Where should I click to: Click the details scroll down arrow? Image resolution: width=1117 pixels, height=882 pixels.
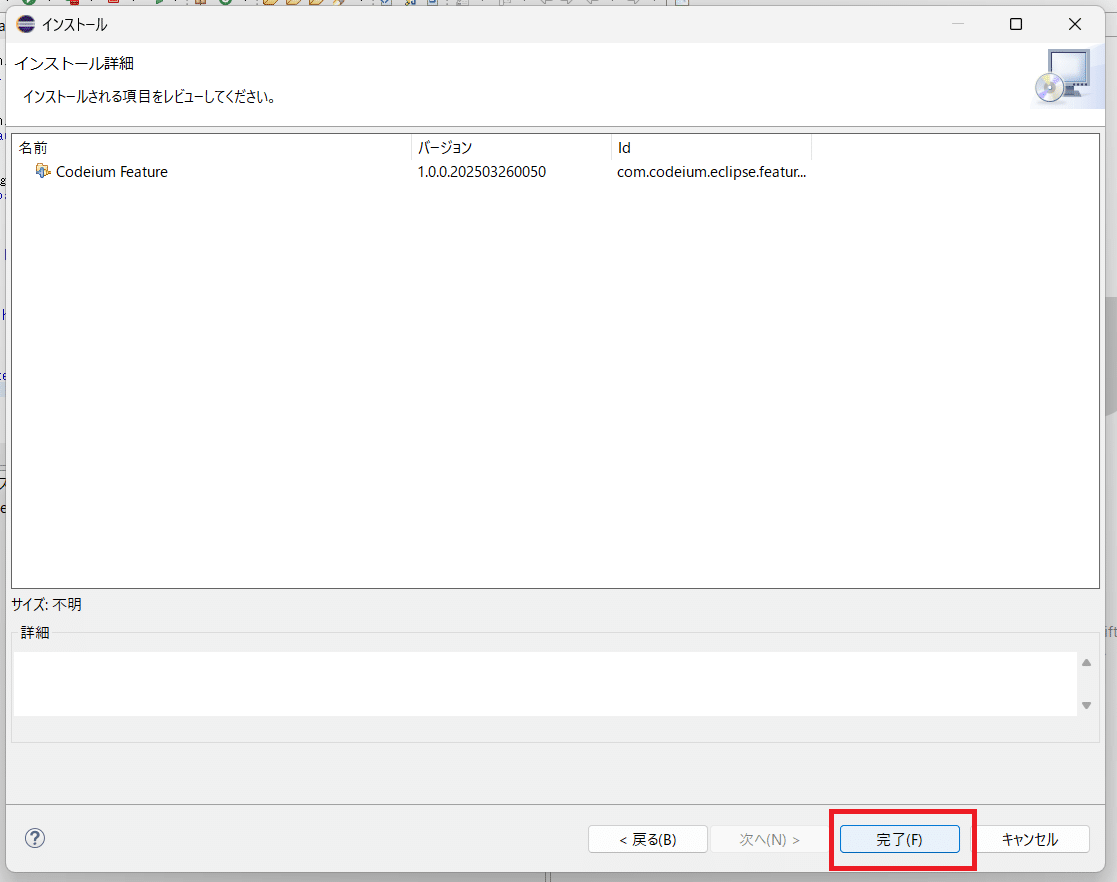tap(1086, 705)
